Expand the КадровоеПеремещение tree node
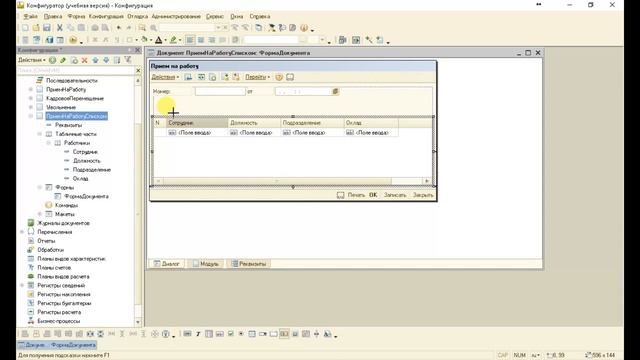Image resolution: width=640 pixels, height=360 pixels. (x=31, y=98)
